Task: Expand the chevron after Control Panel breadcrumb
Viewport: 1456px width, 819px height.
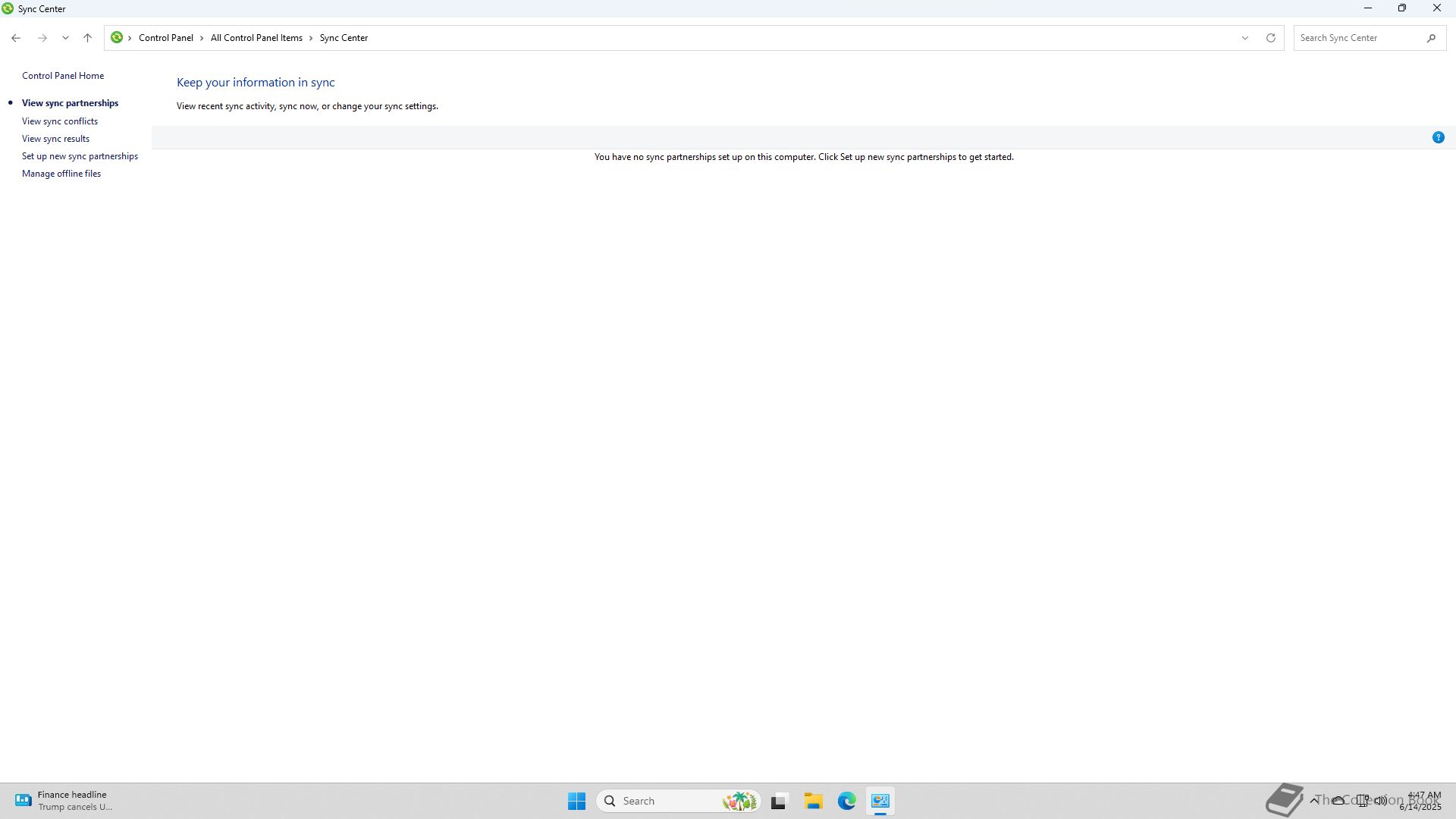Action: [x=202, y=38]
